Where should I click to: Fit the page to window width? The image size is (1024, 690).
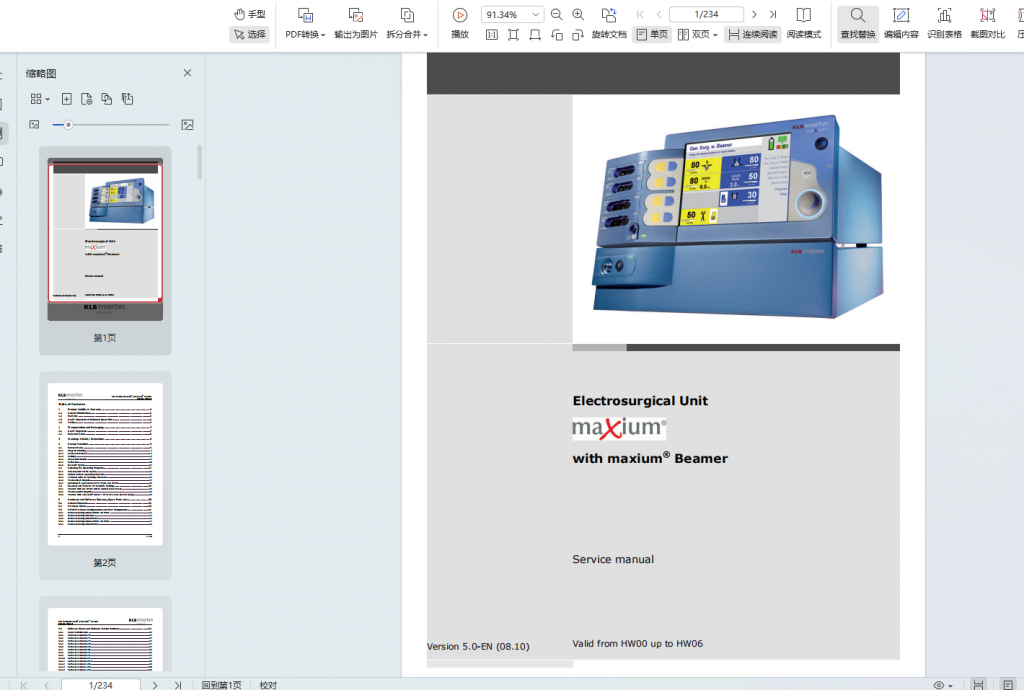(535, 35)
